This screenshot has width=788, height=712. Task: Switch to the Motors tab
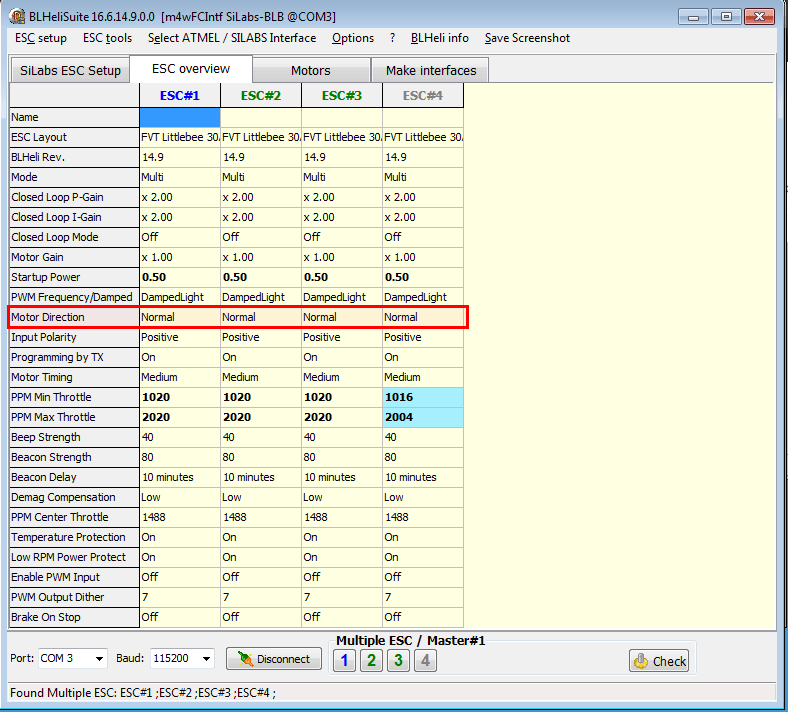click(310, 70)
